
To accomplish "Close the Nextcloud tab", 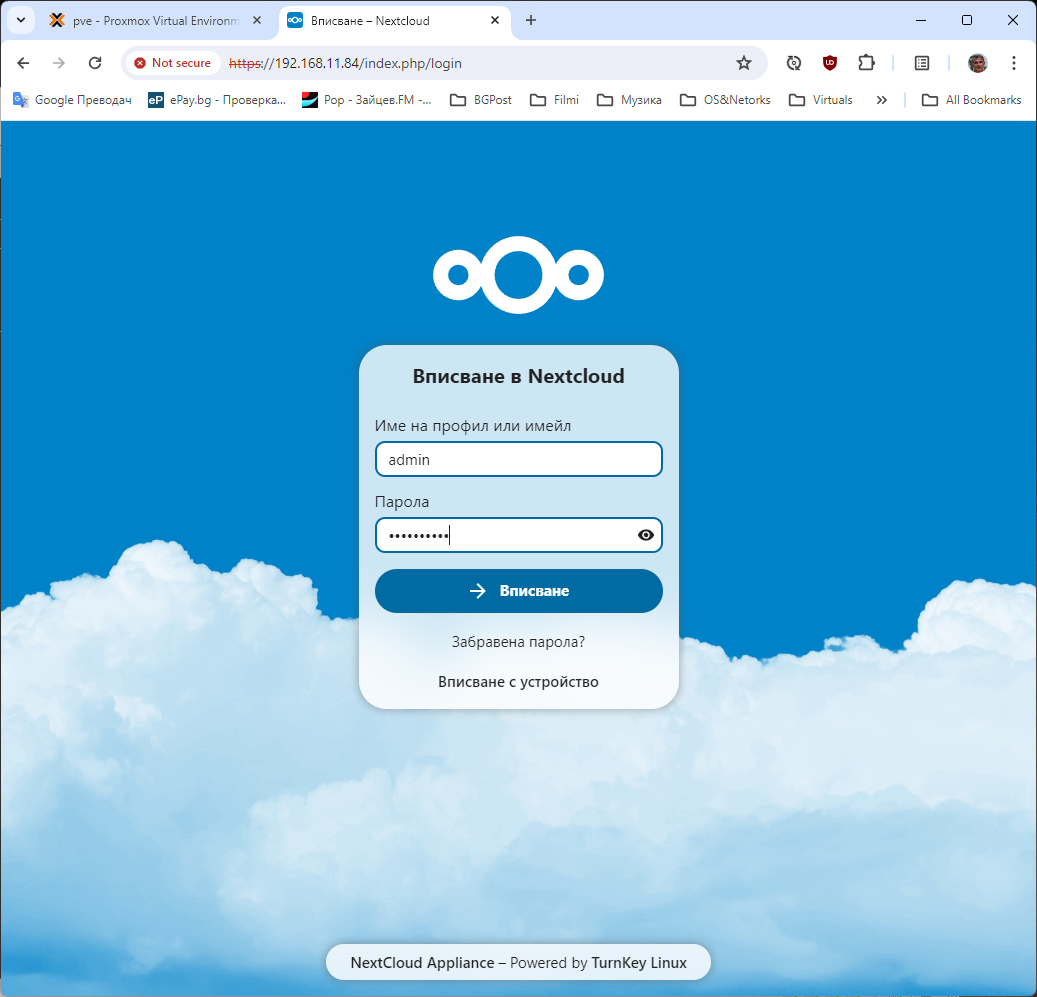I will pyautogui.click(x=495, y=20).
